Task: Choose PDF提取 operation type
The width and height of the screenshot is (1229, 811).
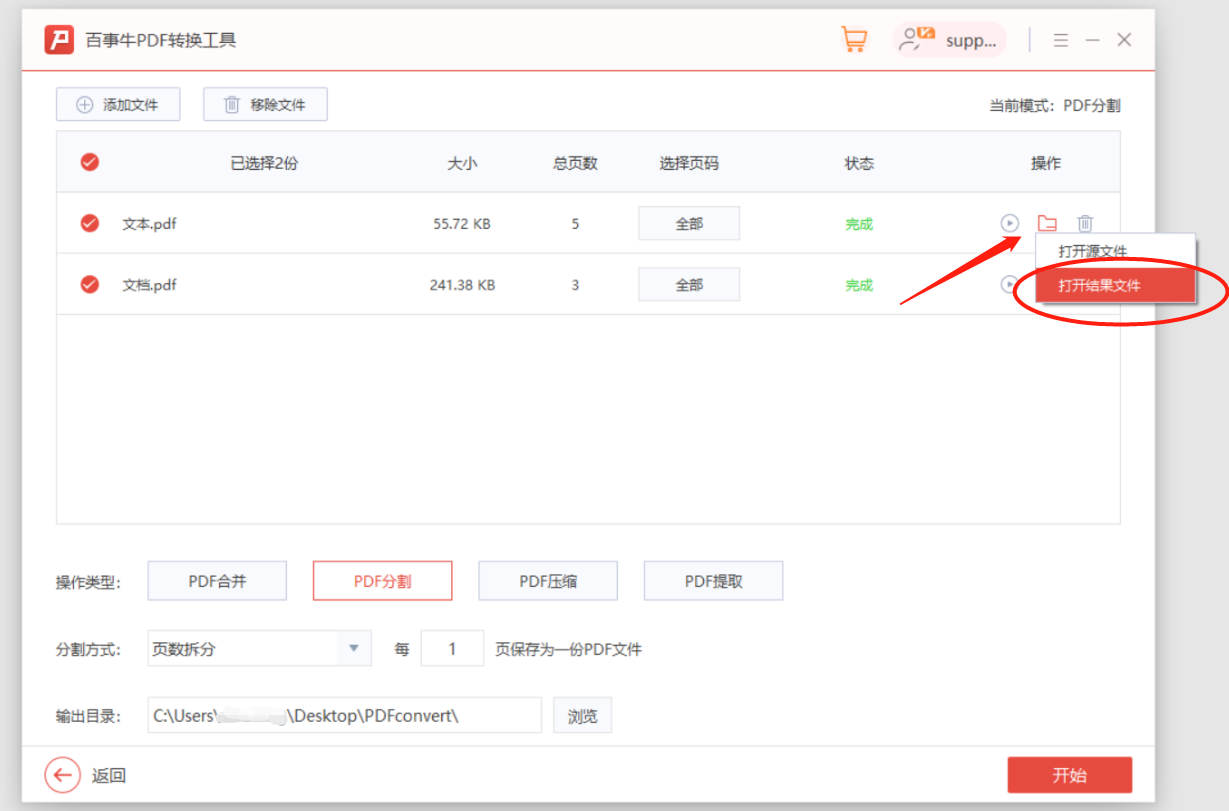Action: pos(713,581)
